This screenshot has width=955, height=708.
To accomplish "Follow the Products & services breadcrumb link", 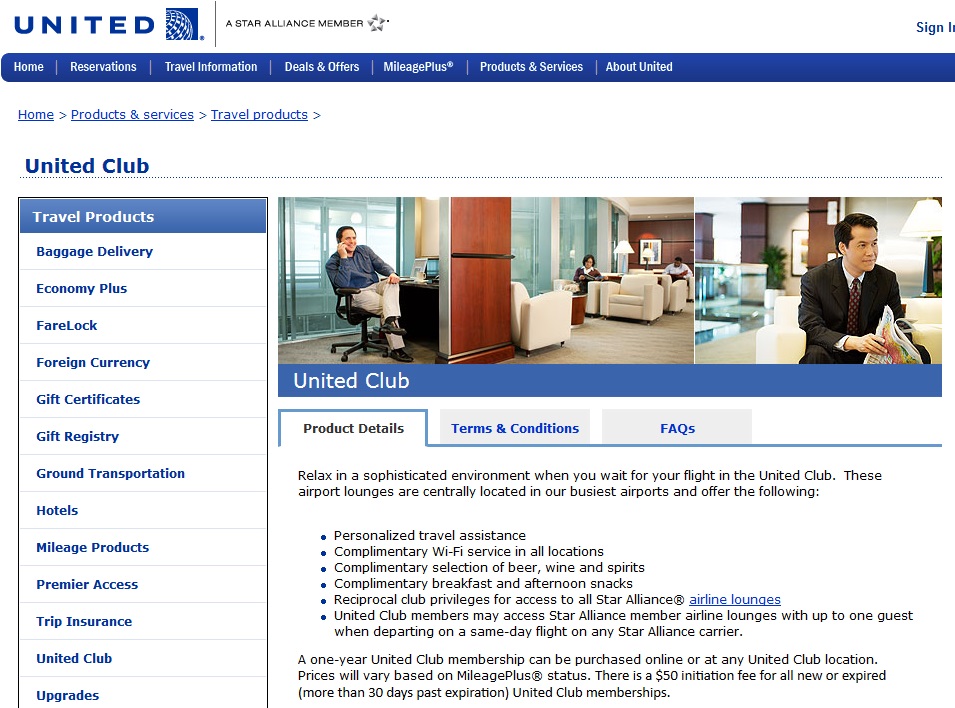I will tap(132, 115).
